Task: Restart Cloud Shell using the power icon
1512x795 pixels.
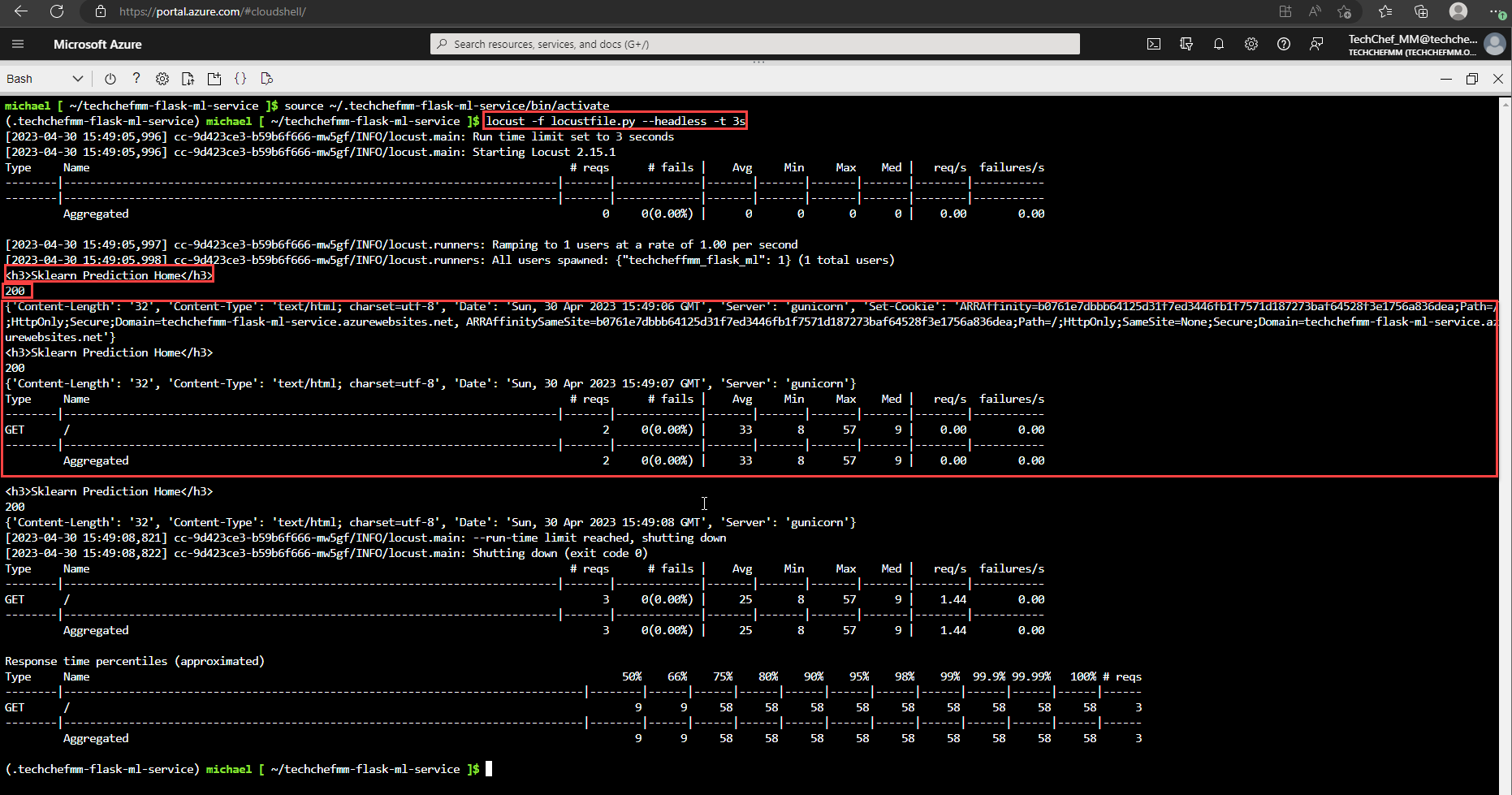Action: point(110,78)
